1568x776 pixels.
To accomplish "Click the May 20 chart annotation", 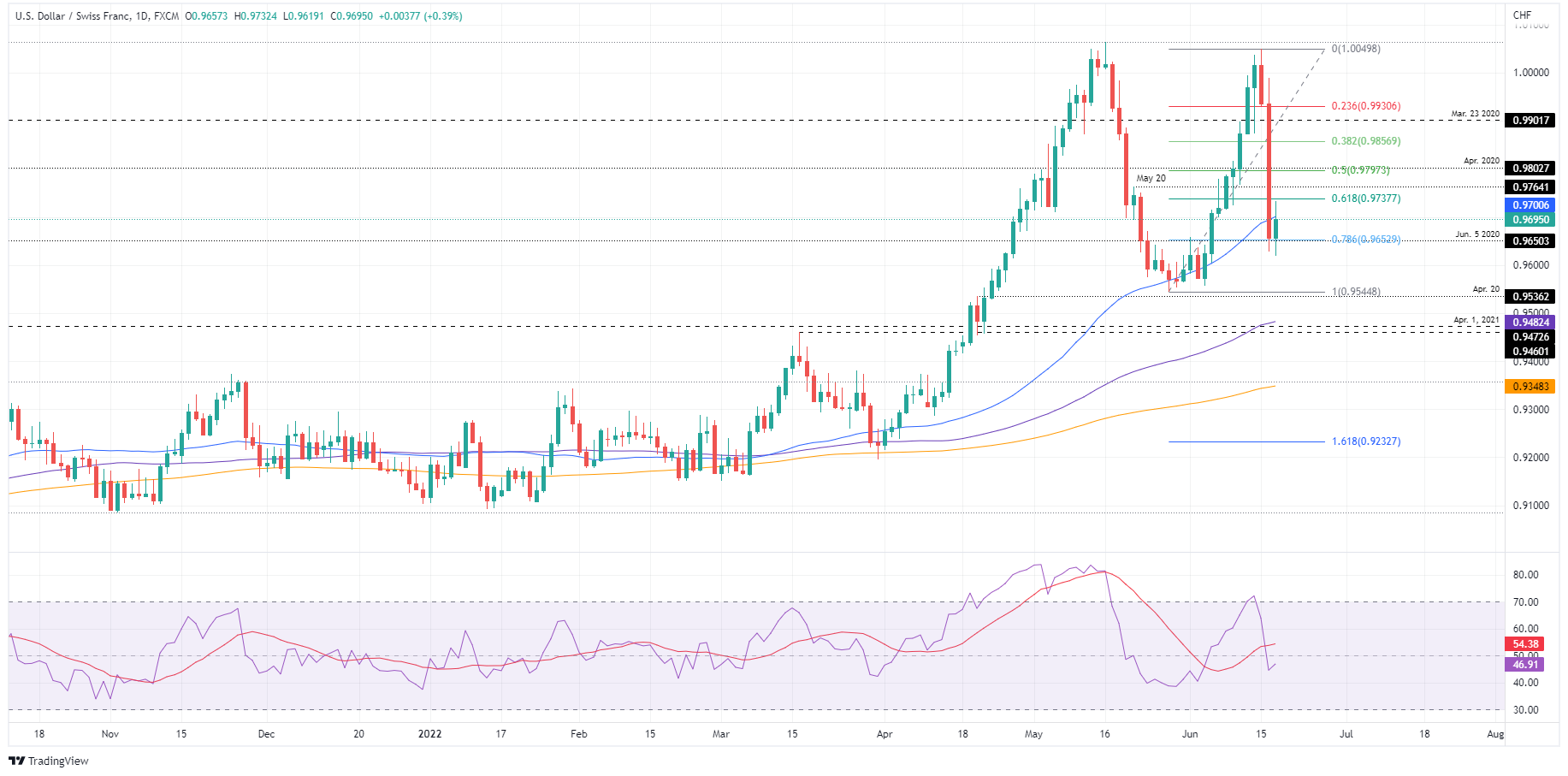I will click(1151, 179).
